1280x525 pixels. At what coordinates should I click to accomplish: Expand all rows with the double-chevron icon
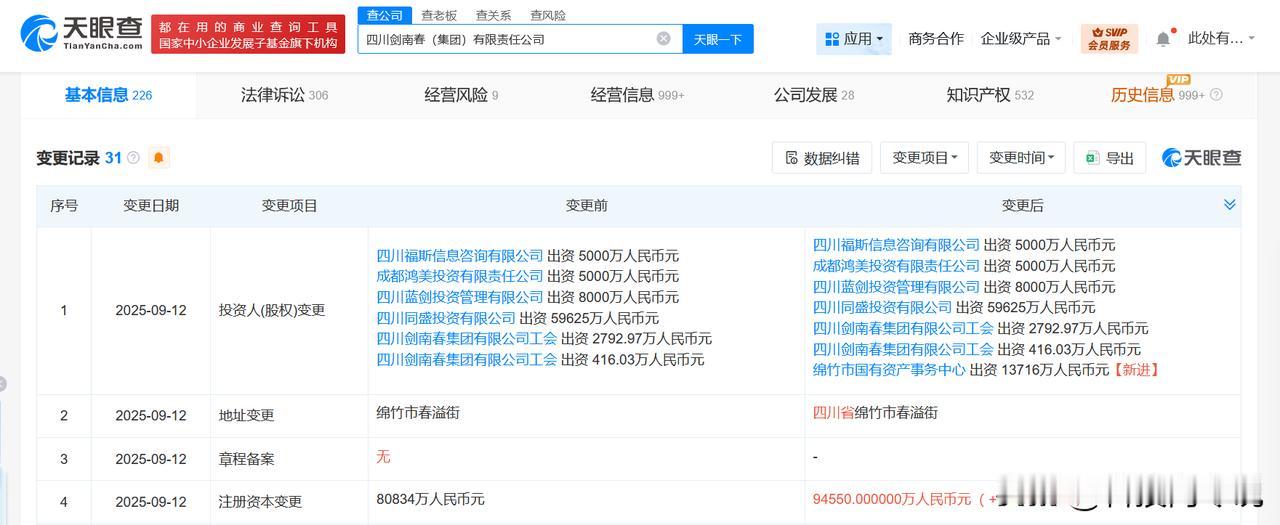click(x=1230, y=205)
